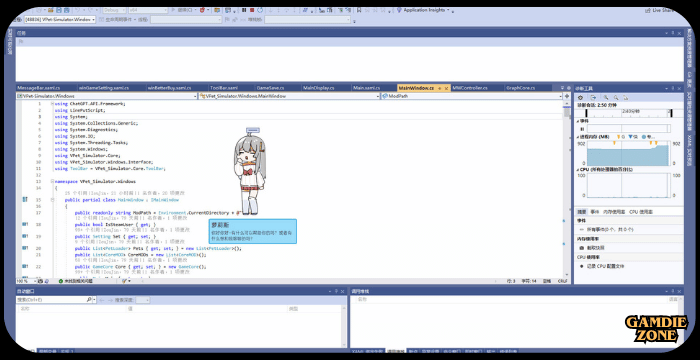
Task: Click the MainWindow class margin glyph
Action: click(x=25, y=200)
